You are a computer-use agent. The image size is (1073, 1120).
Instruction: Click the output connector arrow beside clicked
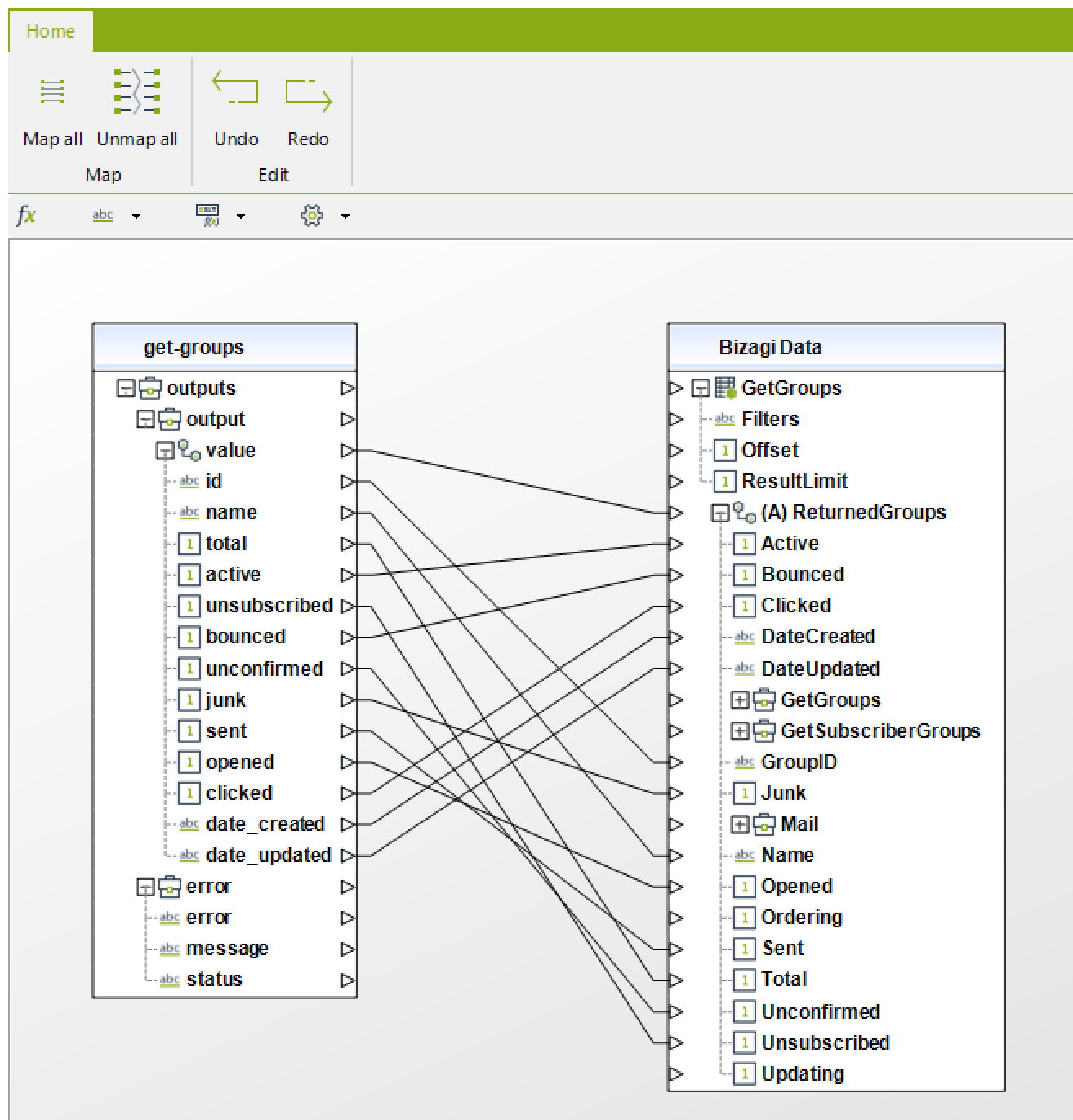[348, 793]
